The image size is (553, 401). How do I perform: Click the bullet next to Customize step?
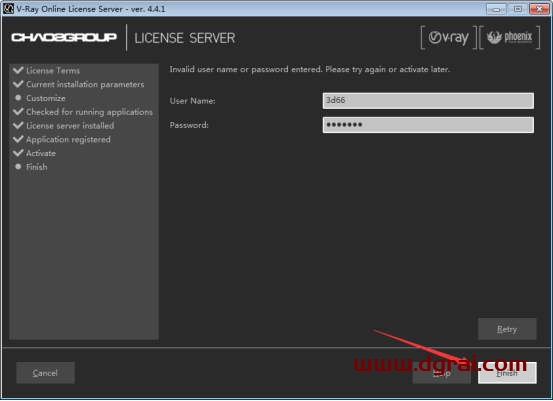click(x=18, y=98)
